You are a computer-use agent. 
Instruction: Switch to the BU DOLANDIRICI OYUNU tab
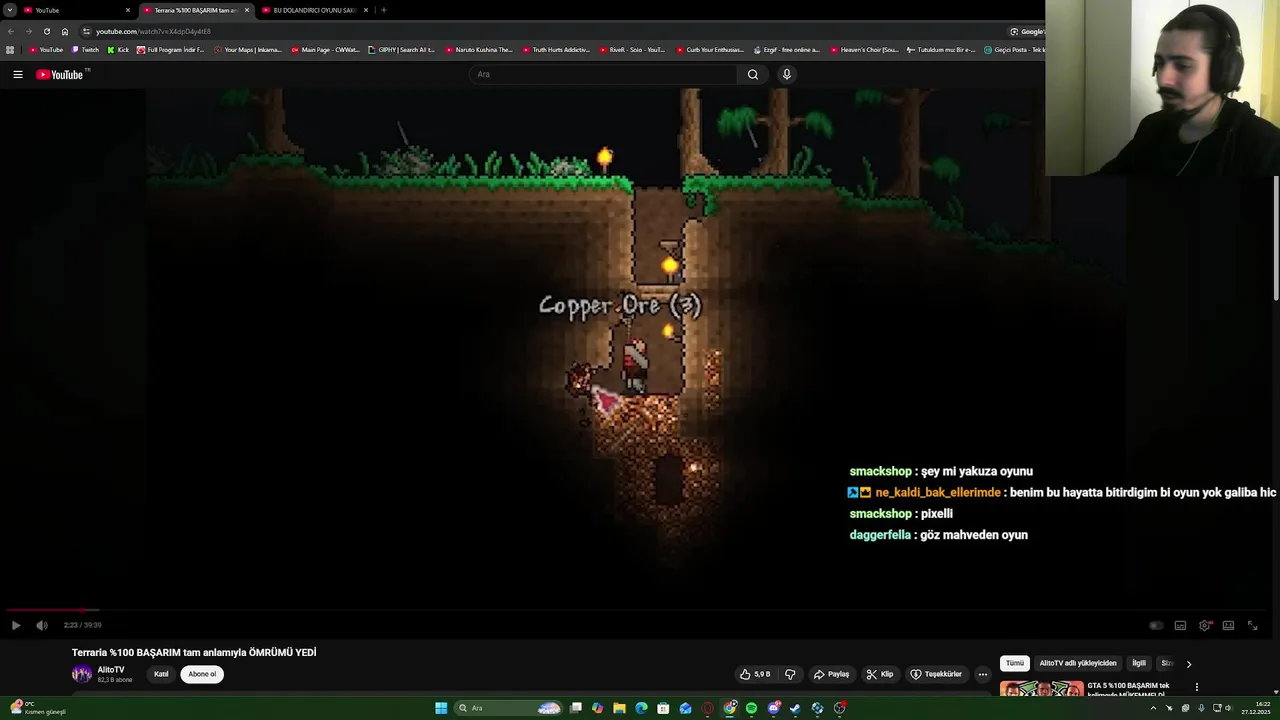tap(313, 10)
